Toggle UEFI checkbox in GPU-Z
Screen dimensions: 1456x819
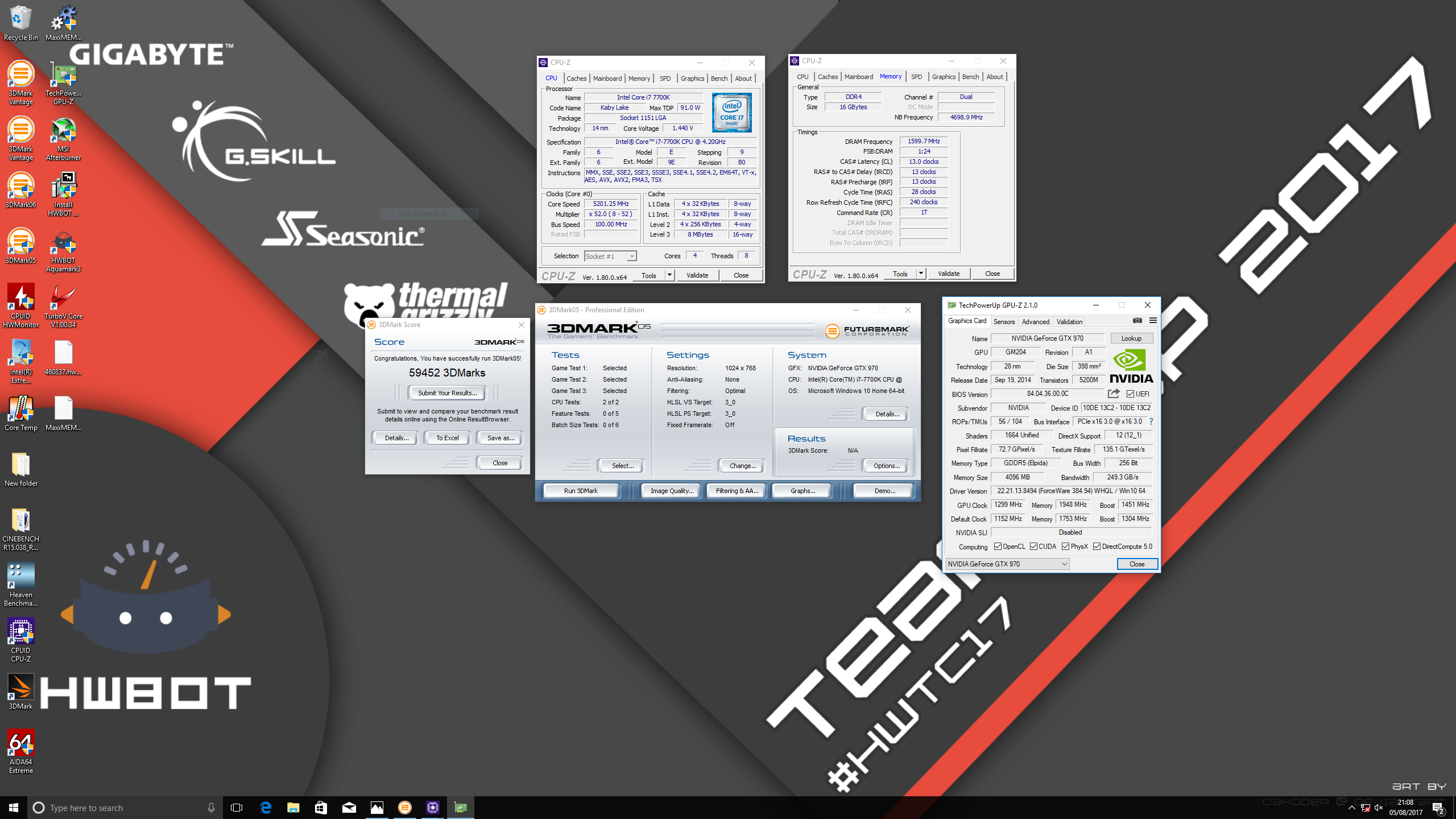click(1131, 394)
